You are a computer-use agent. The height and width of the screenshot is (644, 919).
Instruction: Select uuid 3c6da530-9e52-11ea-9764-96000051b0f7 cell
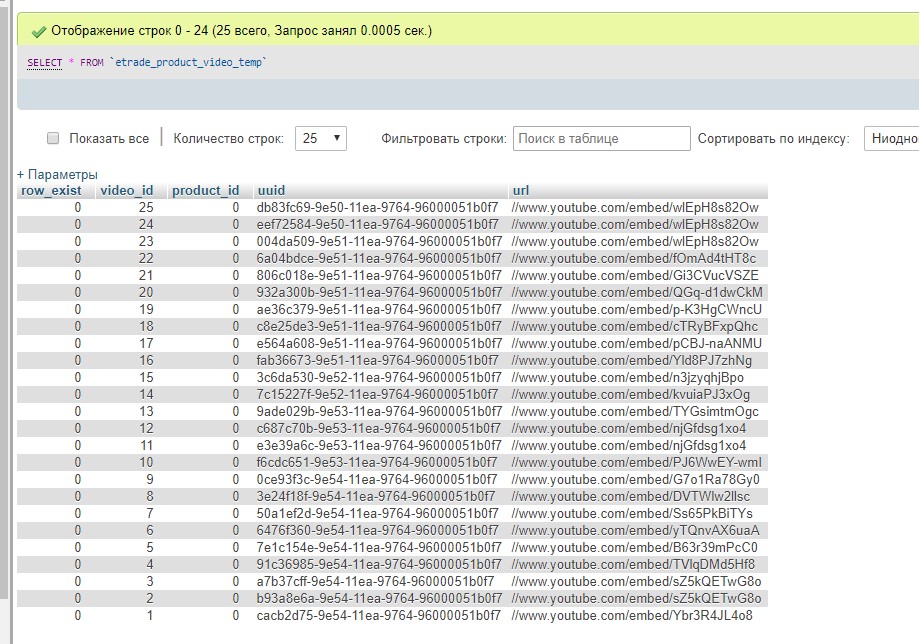tap(379, 377)
